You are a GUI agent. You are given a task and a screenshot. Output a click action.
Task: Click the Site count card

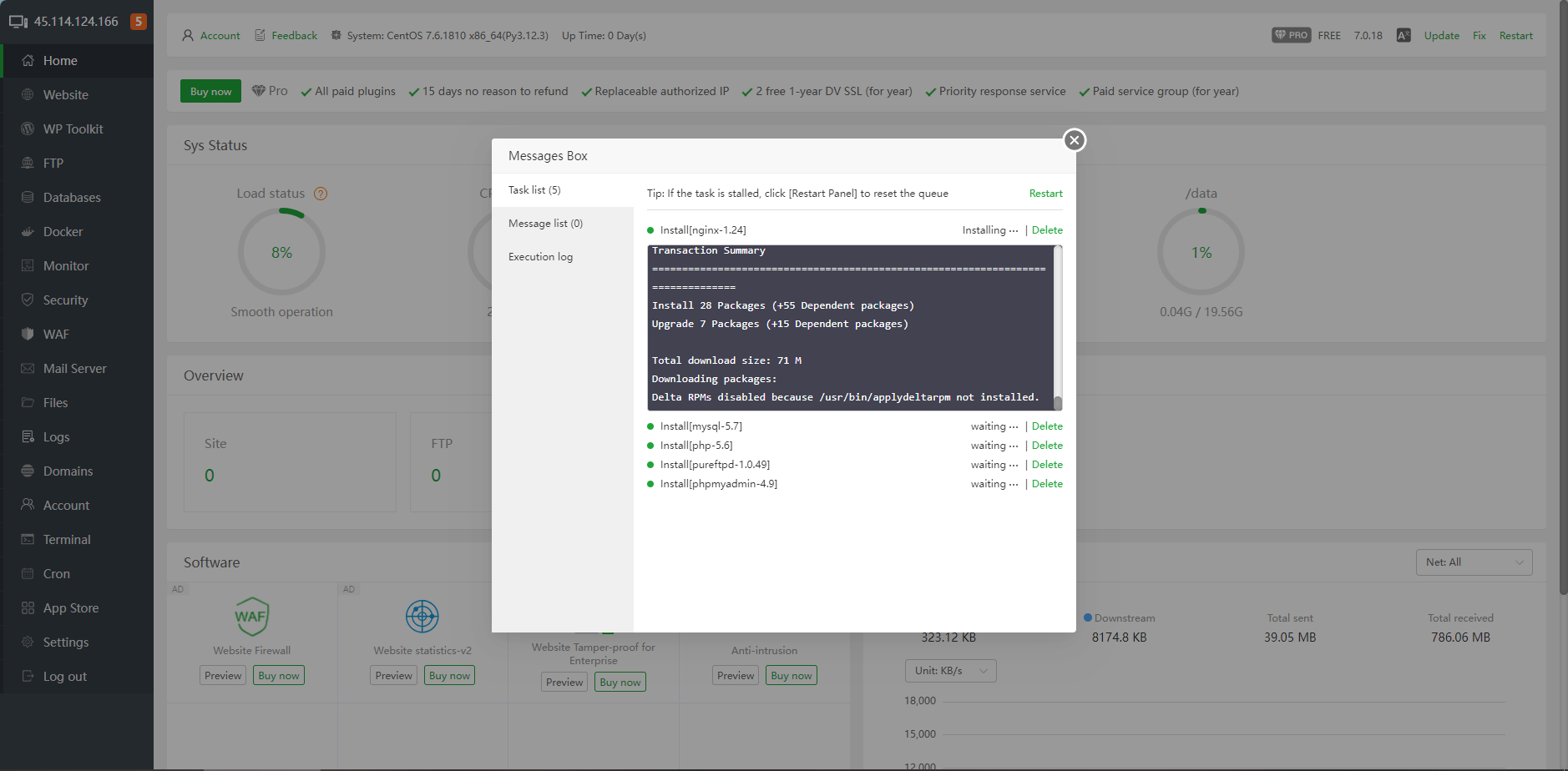290,462
